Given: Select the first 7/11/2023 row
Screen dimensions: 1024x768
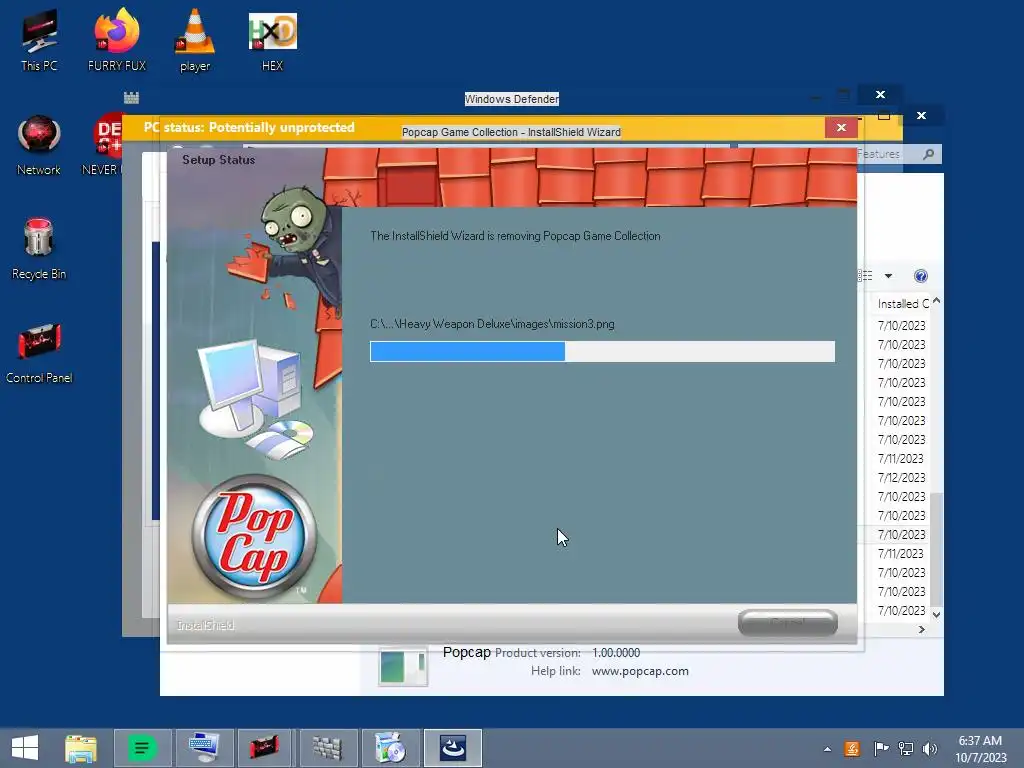Looking at the screenshot, I should (x=901, y=458).
